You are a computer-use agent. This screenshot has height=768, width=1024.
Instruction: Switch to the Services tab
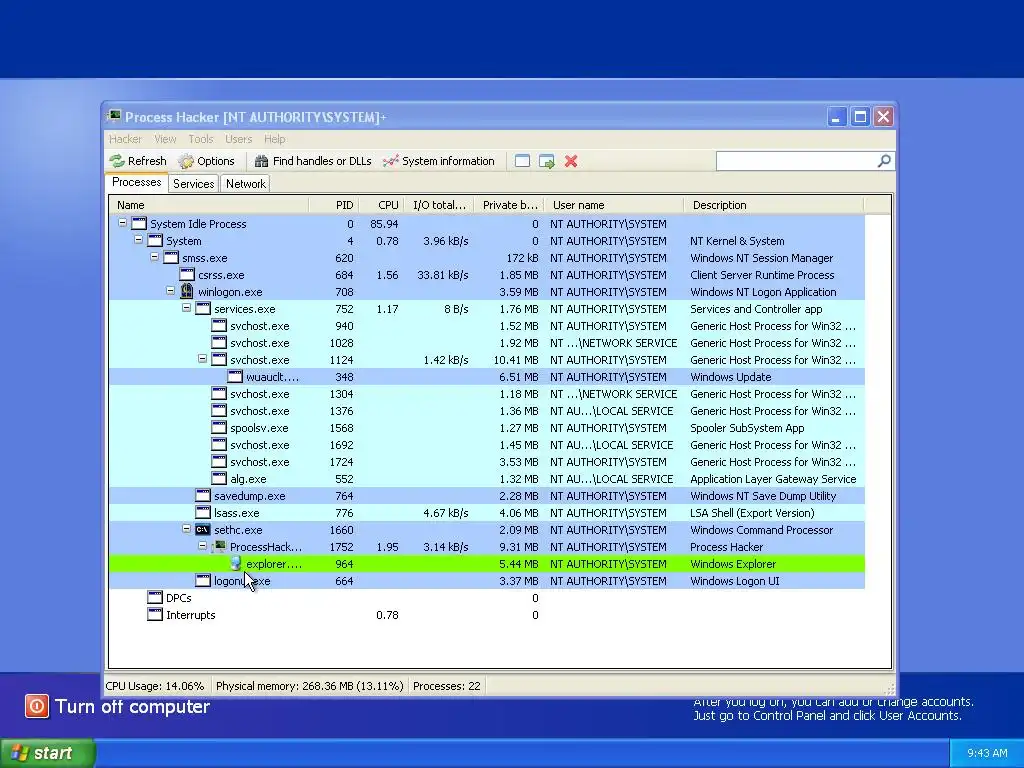(193, 184)
